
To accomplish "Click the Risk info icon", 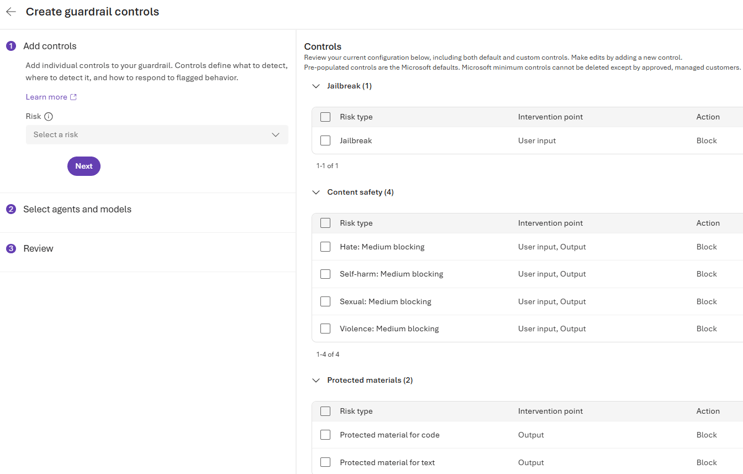I will tap(48, 117).
